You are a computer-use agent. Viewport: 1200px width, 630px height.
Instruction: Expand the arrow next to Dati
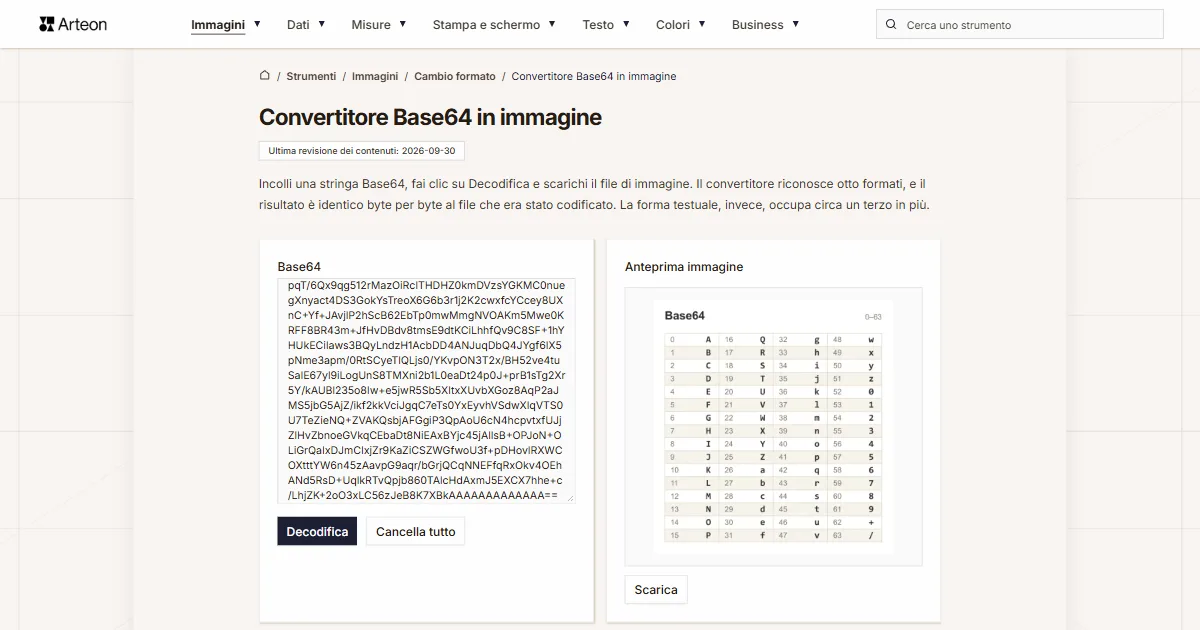click(322, 24)
